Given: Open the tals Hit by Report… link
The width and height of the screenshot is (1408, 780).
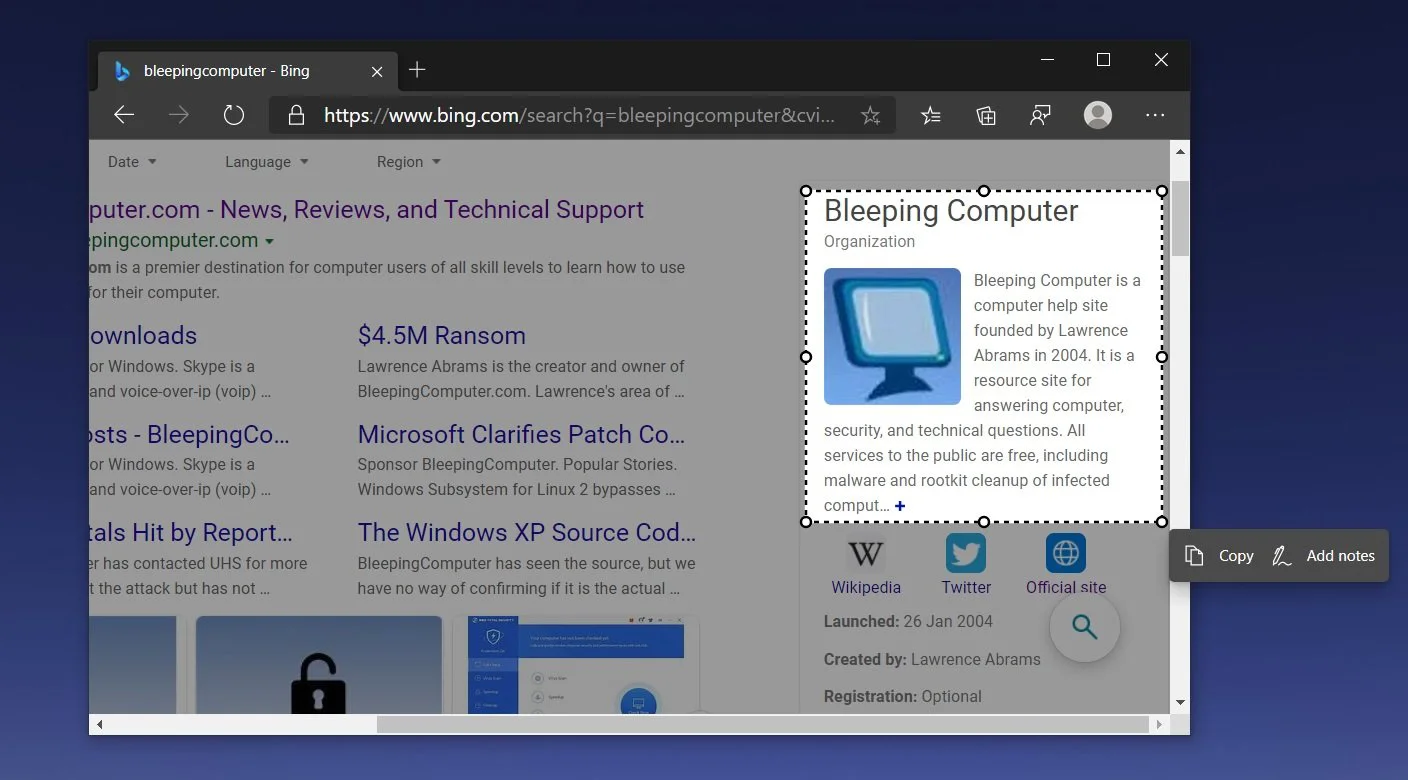Looking at the screenshot, I should [x=190, y=532].
